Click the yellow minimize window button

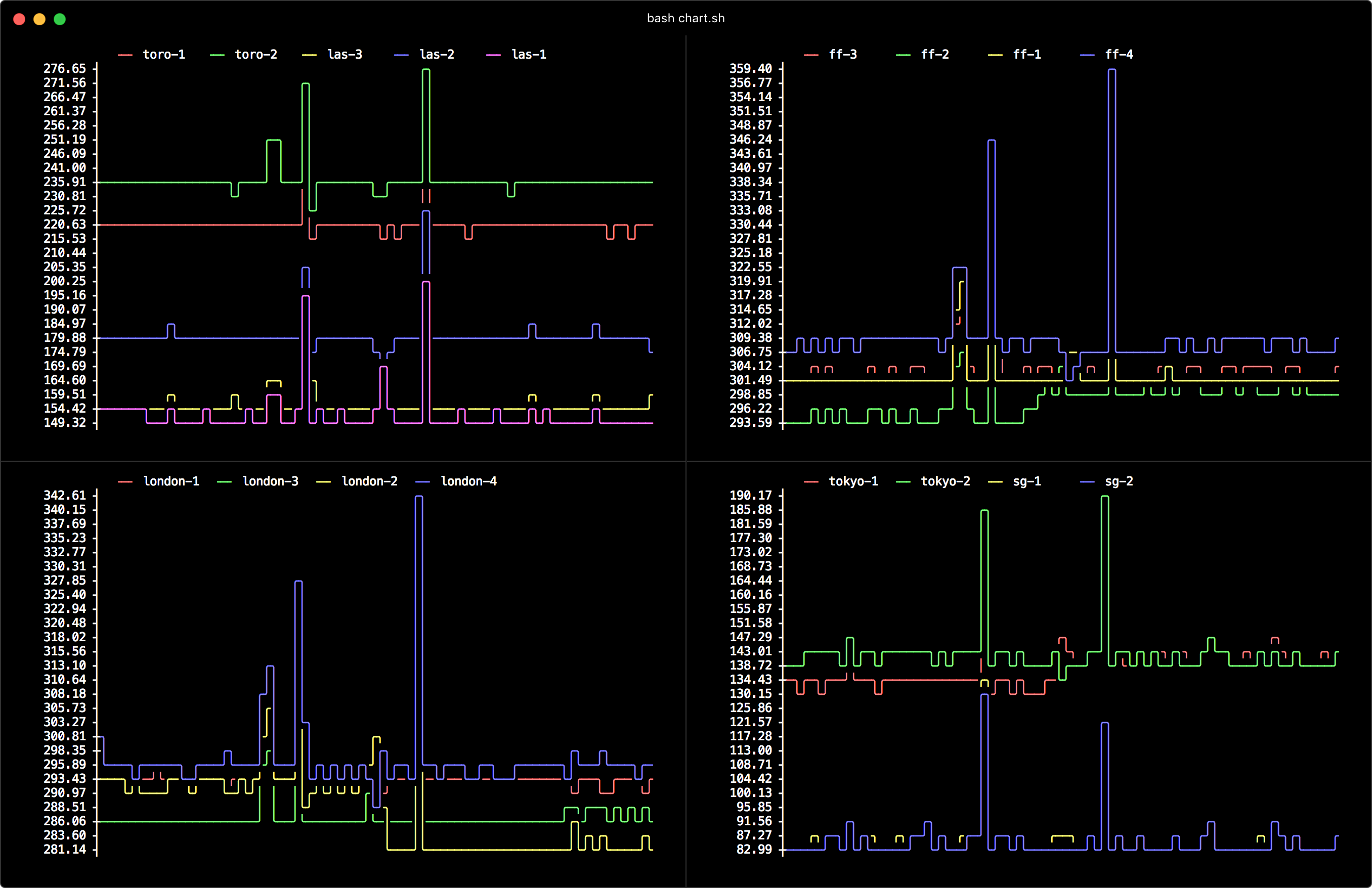(x=39, y=19)
